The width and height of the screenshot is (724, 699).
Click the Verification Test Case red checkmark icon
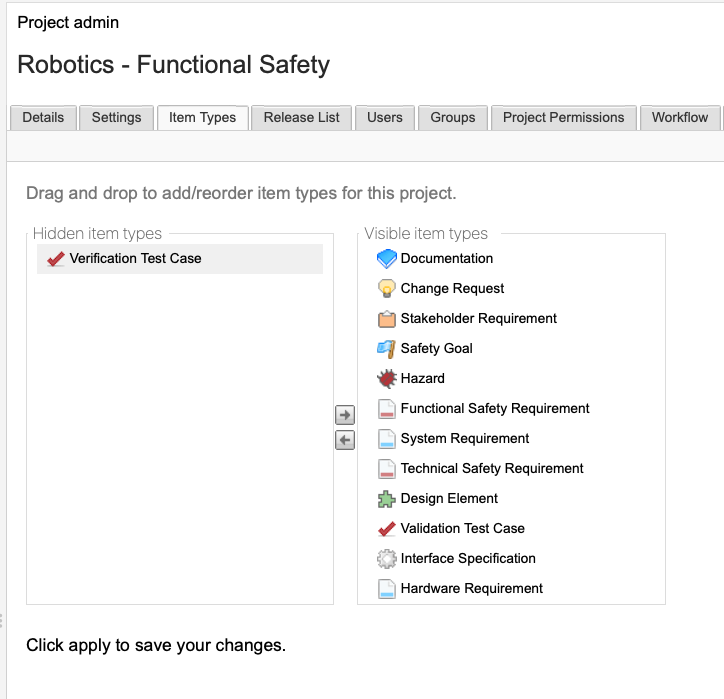(x=56, y=259)
